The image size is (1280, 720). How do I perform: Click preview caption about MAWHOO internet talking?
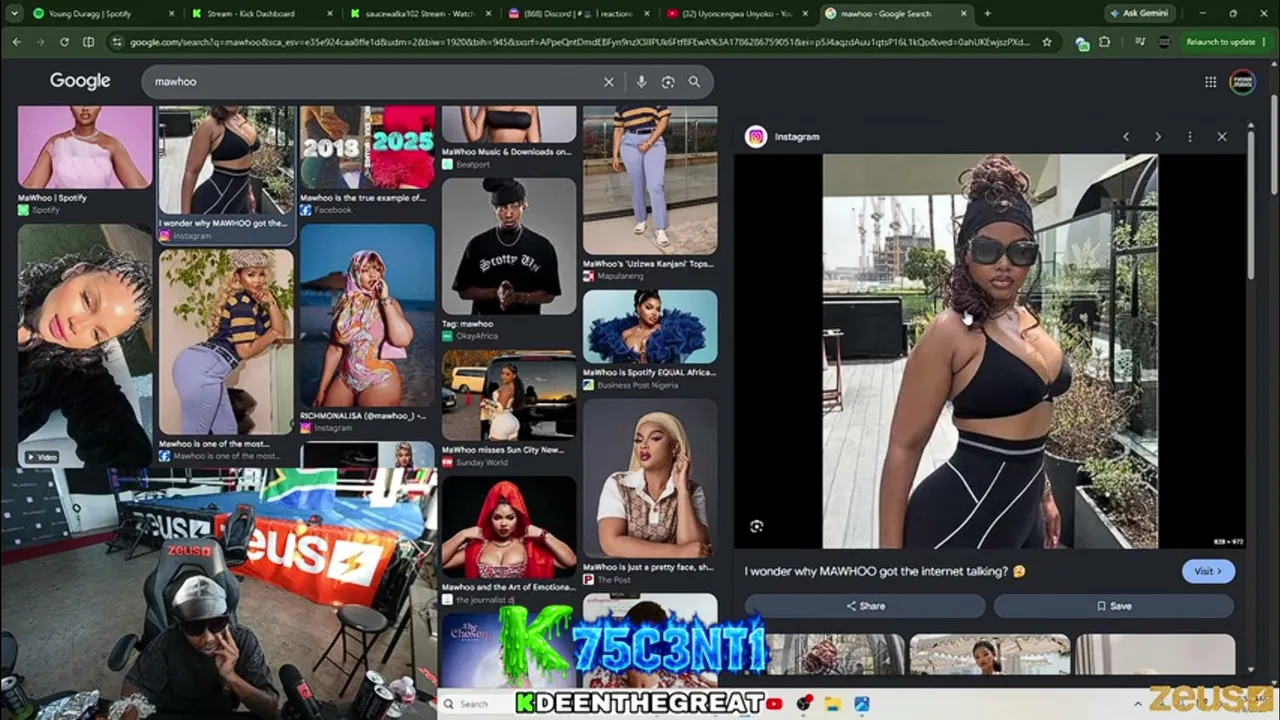pyautogui.click(x=885, y=571)
